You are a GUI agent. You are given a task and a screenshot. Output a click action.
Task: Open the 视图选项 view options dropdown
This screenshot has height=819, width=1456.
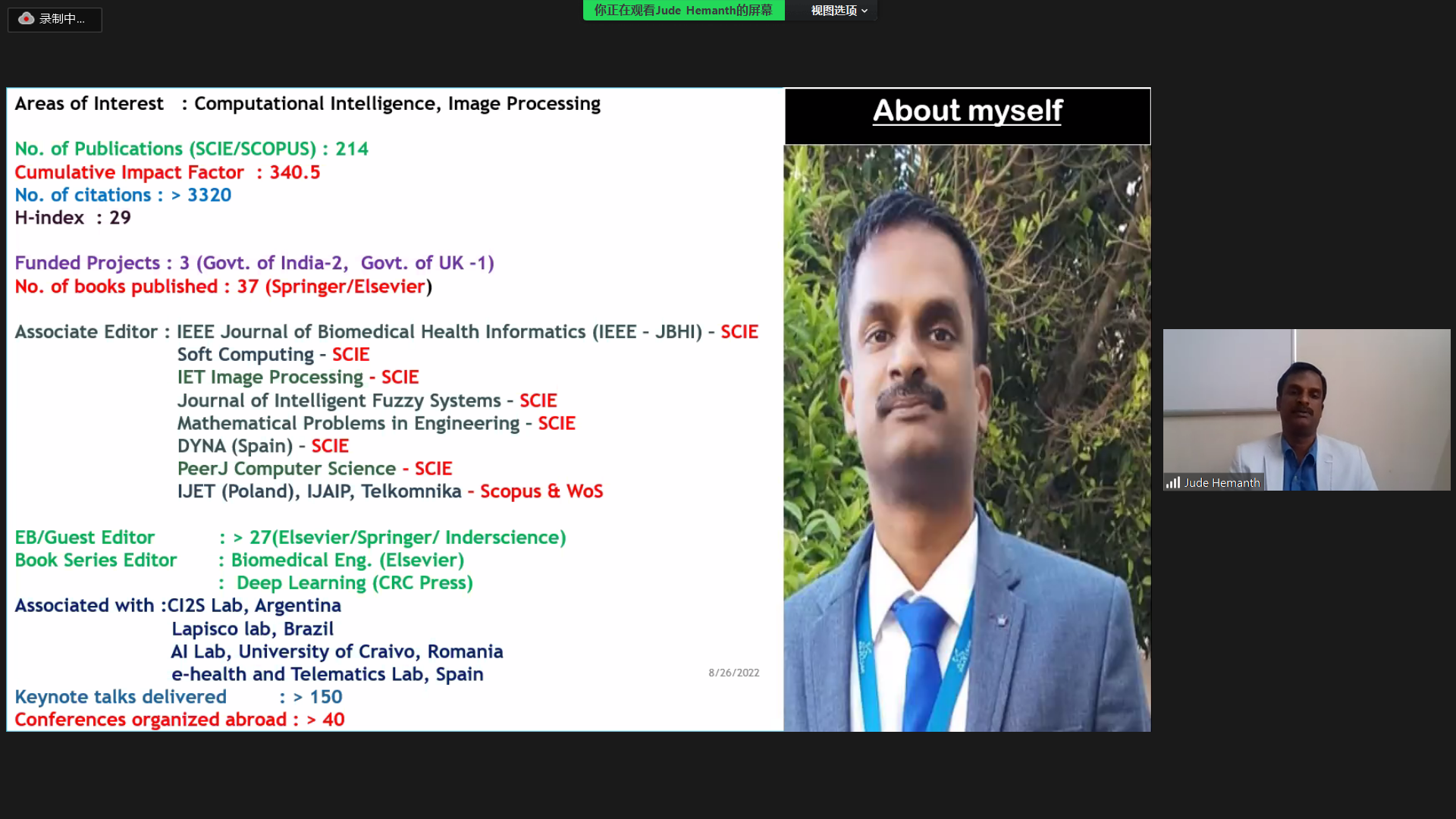[839, 11]
